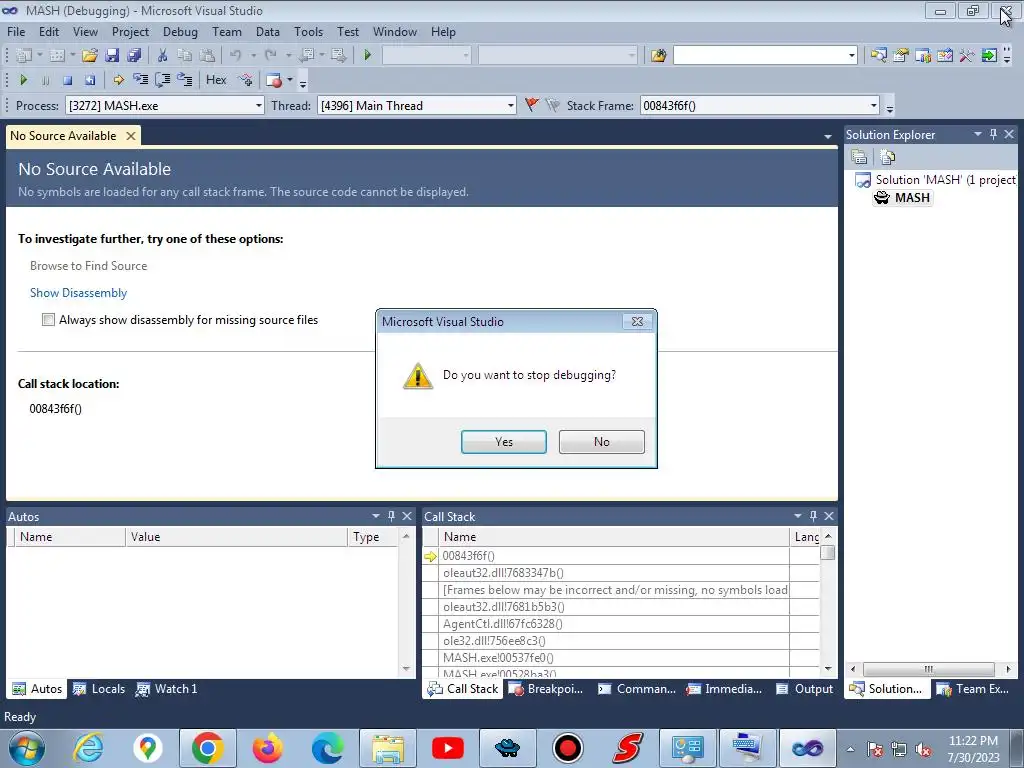Open Firefox from the taskbar

(x=267, y=748)
